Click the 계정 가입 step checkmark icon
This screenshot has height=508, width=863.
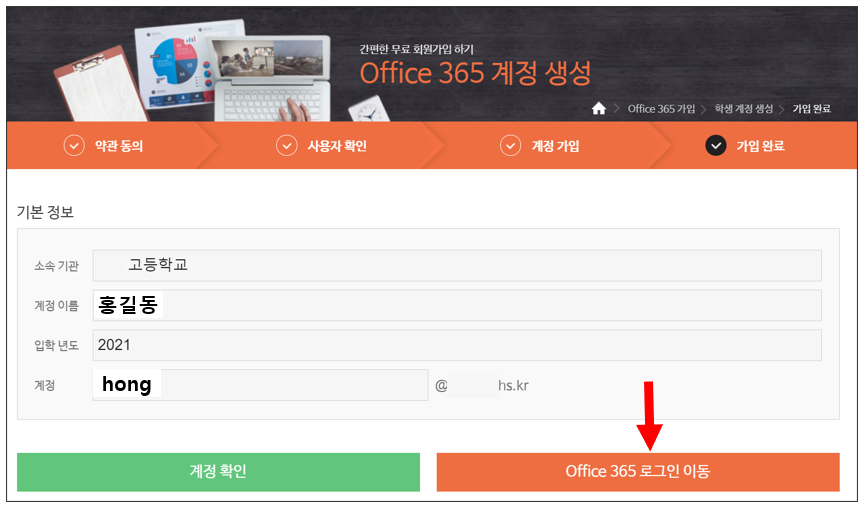tap(510, 146)
